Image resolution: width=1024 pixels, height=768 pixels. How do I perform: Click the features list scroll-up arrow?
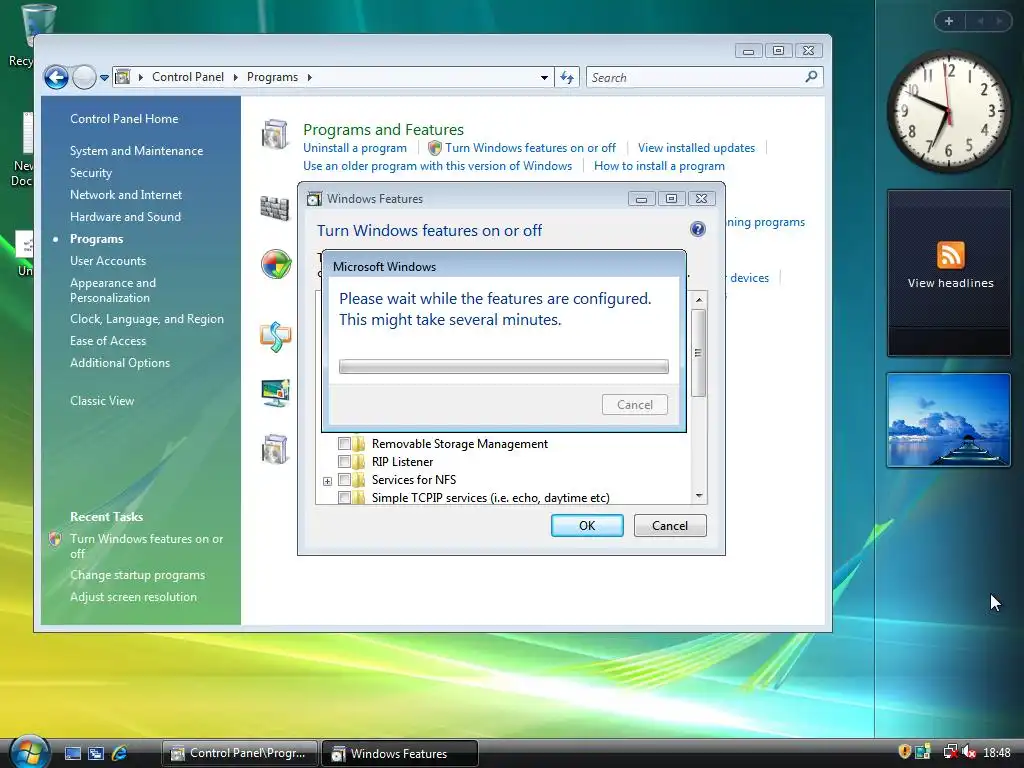699,299
